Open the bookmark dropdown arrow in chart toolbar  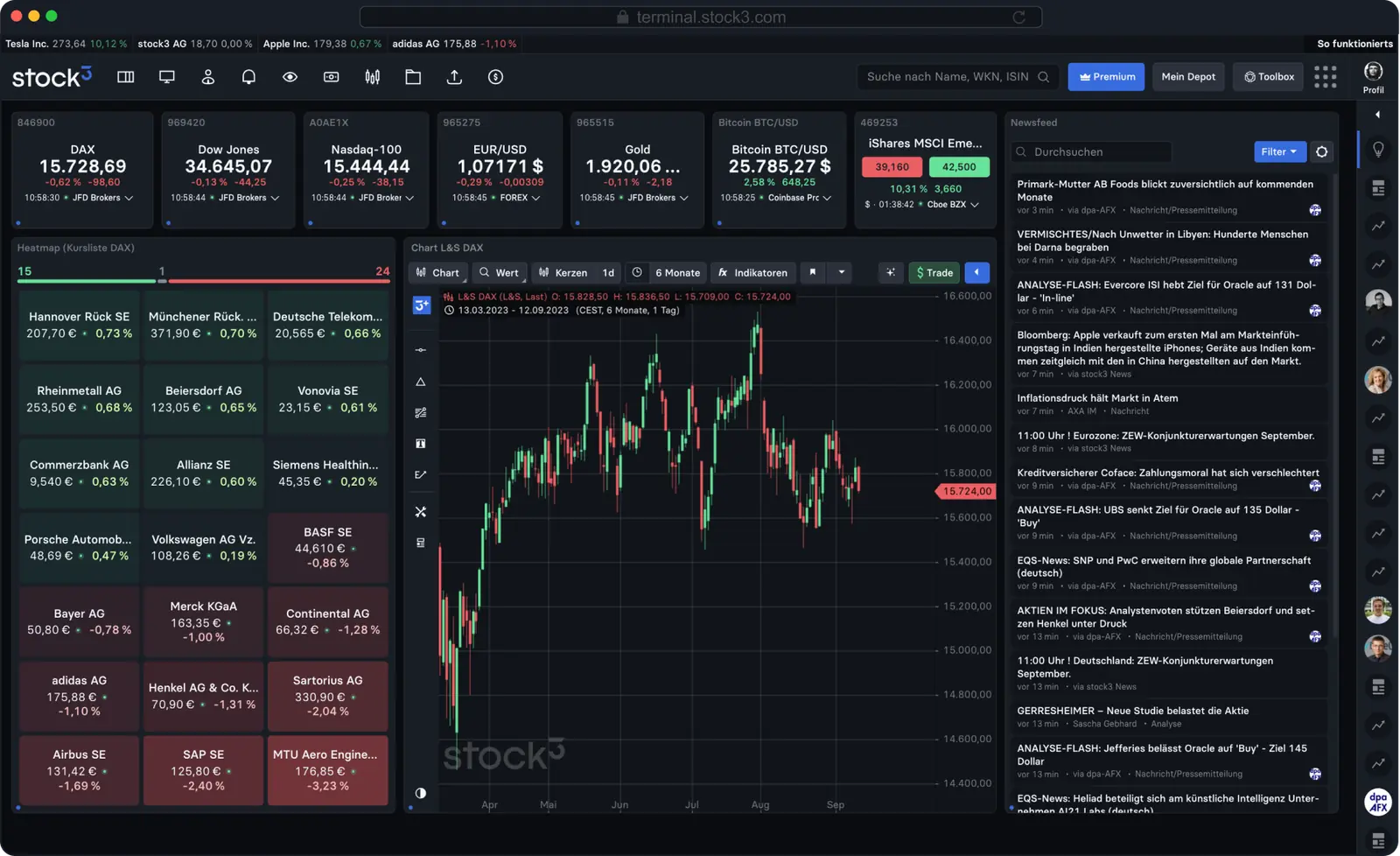tap(841, 272)
